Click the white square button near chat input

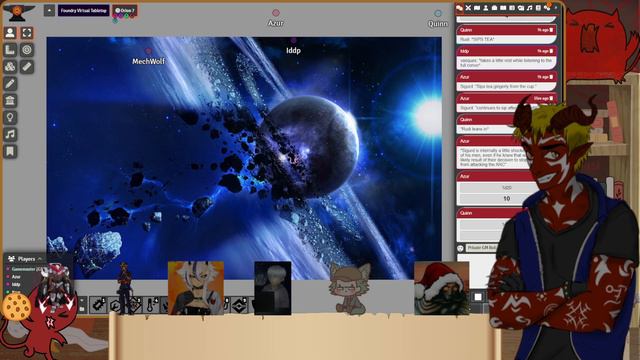(x=478, y=297)
